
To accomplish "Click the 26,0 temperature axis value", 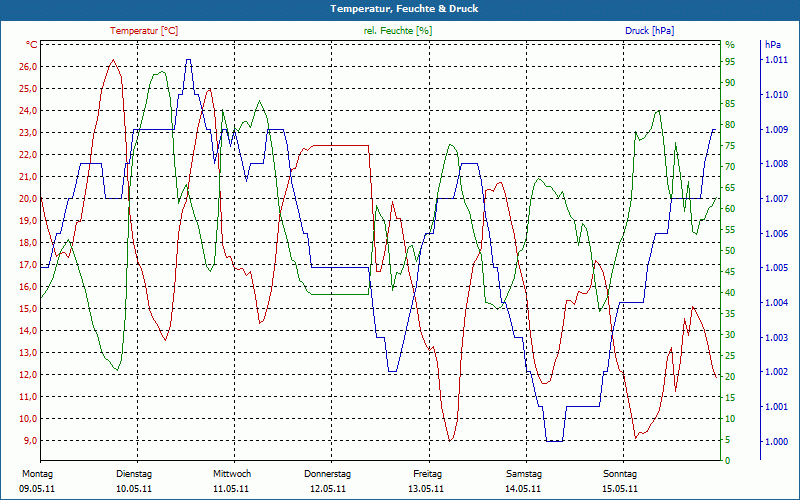I will (x=28, y=67).
